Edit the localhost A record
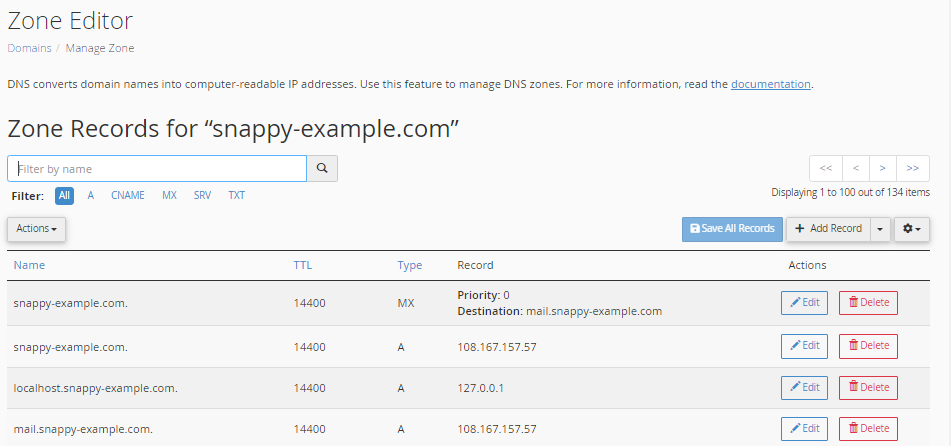 (x=804, y=387)
